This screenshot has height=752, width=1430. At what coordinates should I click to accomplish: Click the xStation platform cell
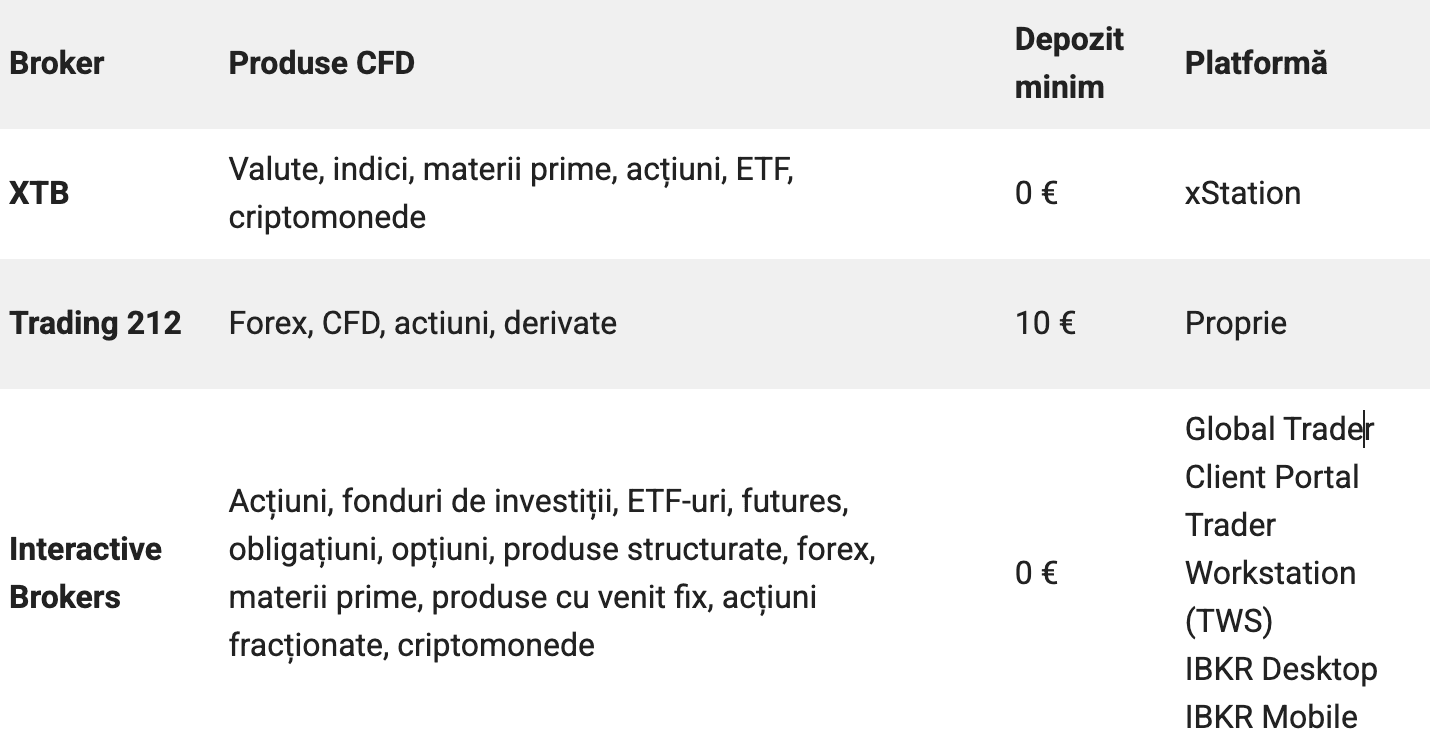(1242, 193)
